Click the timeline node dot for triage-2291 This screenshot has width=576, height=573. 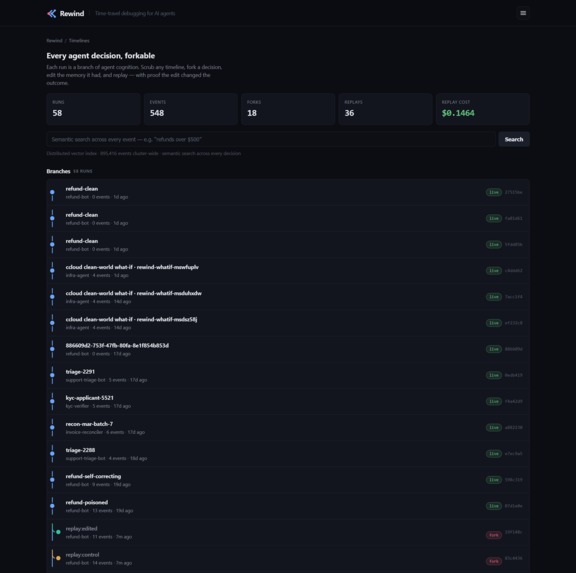52,375
